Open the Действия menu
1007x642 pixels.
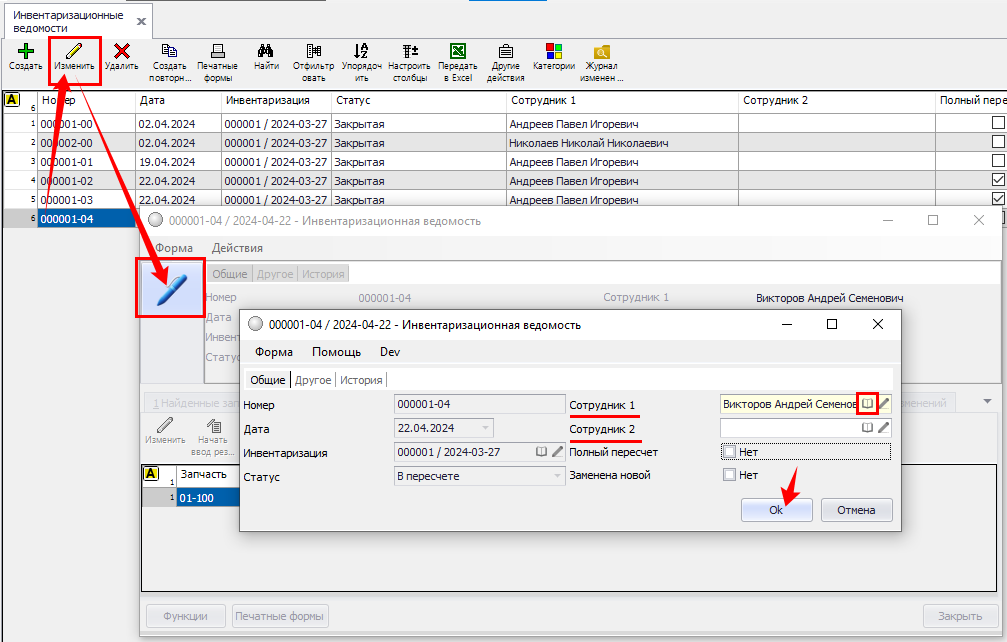point(237,248)
